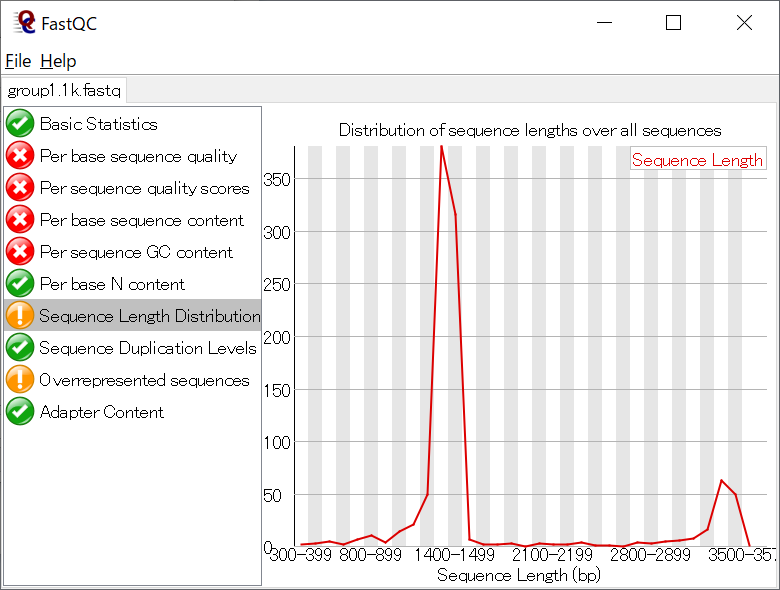780x590 pixels.
Task: Click the 200 y-axis value
Action: tap(277, 338)
